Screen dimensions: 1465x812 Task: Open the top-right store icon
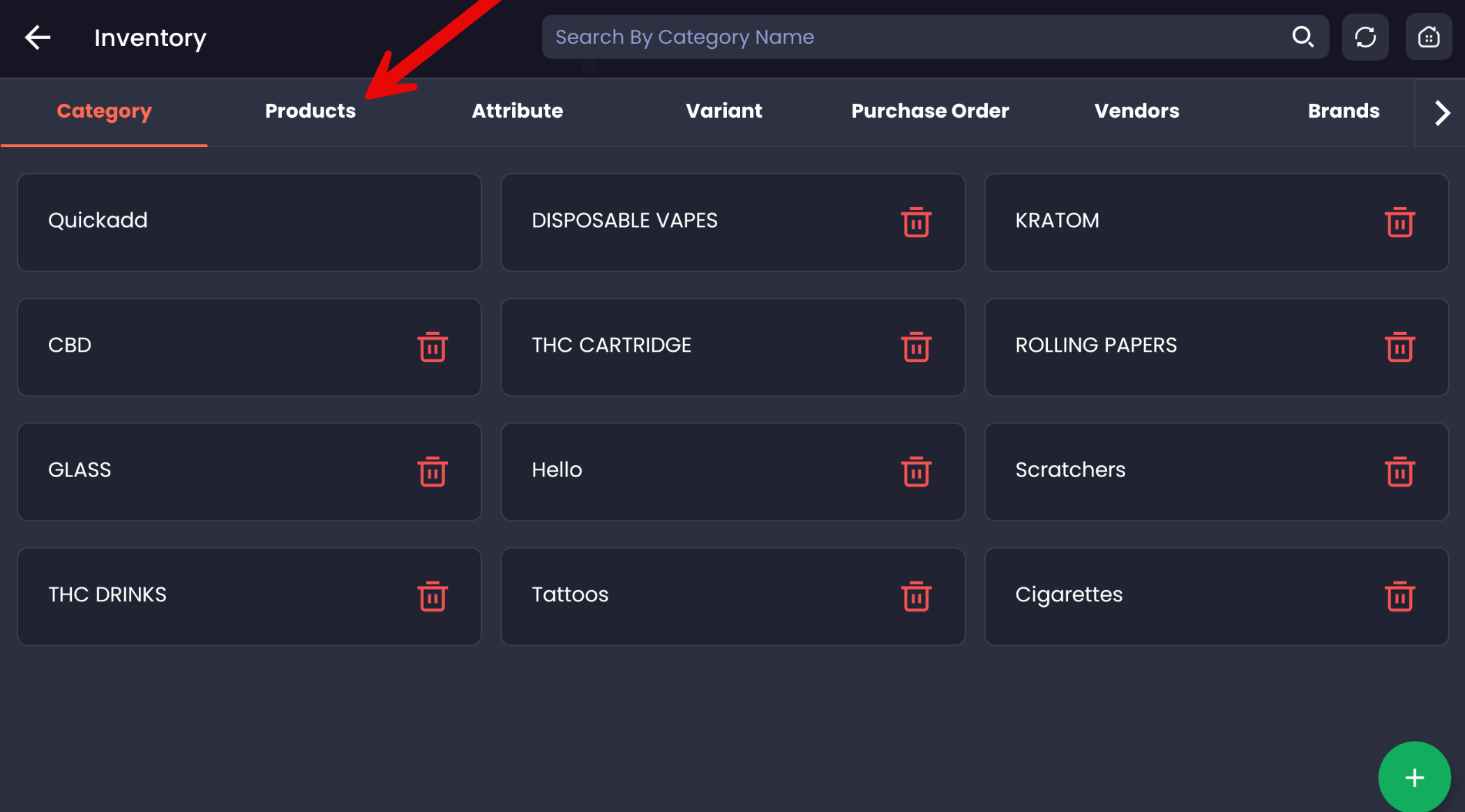(1428, 37)
